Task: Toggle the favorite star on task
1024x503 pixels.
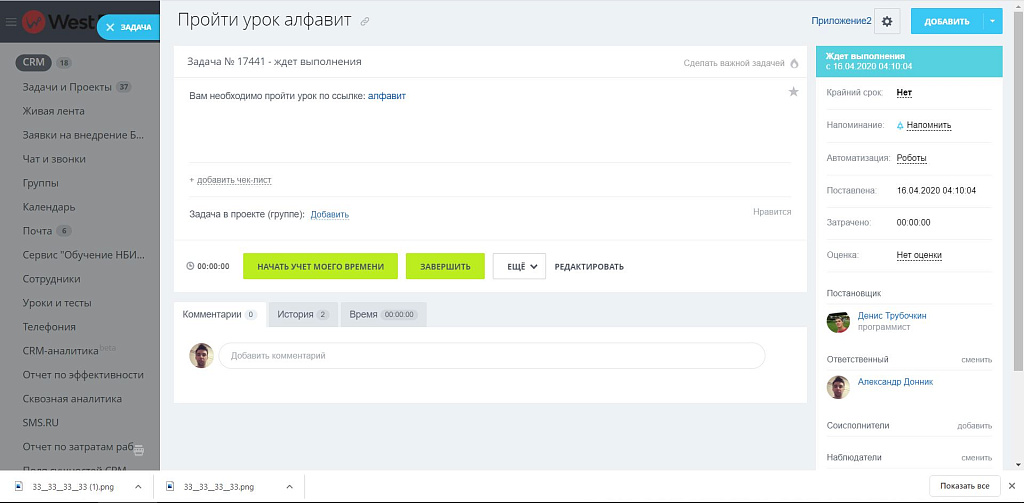Action: (x=793, y=92)
